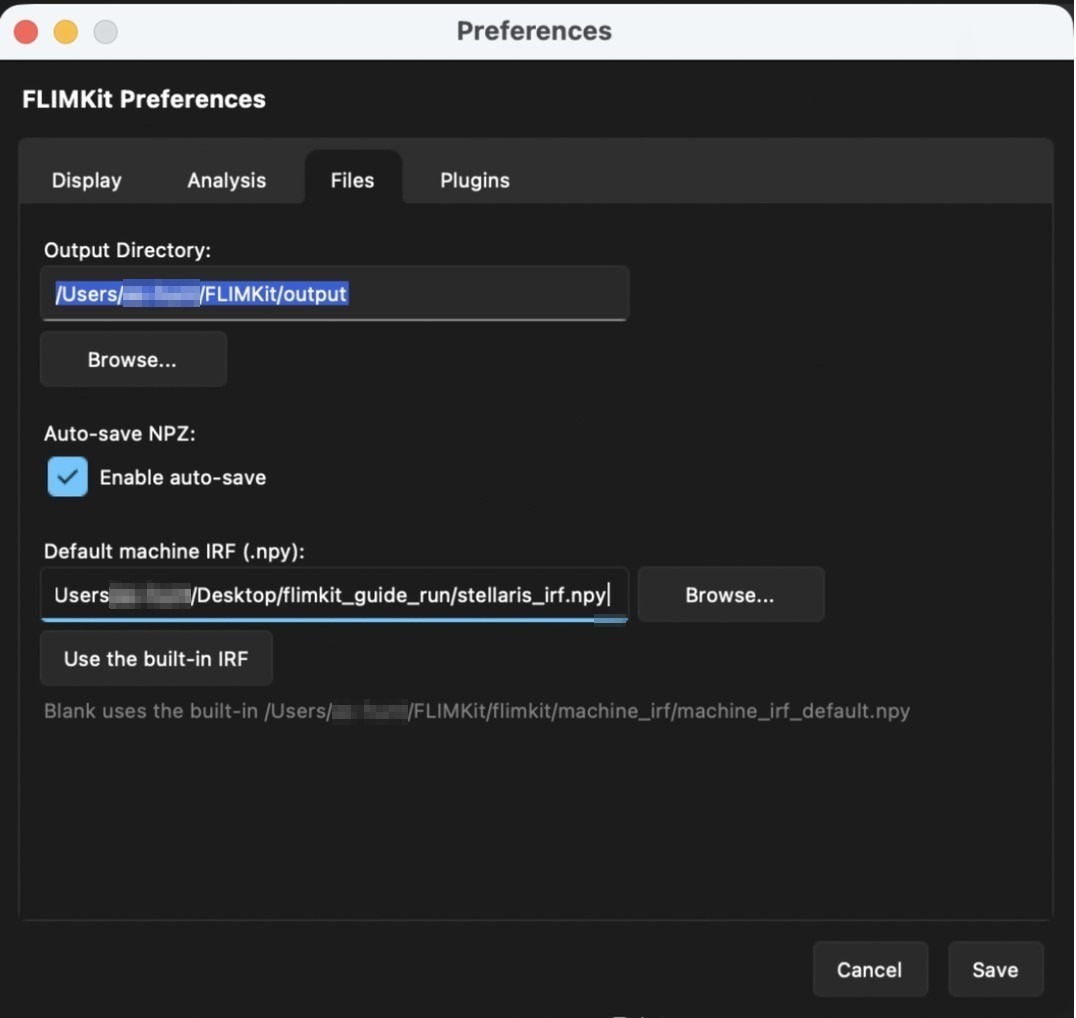Close the Preferences window with red button
This screenshot has width=1076, height=1018.
coord(26,32)
